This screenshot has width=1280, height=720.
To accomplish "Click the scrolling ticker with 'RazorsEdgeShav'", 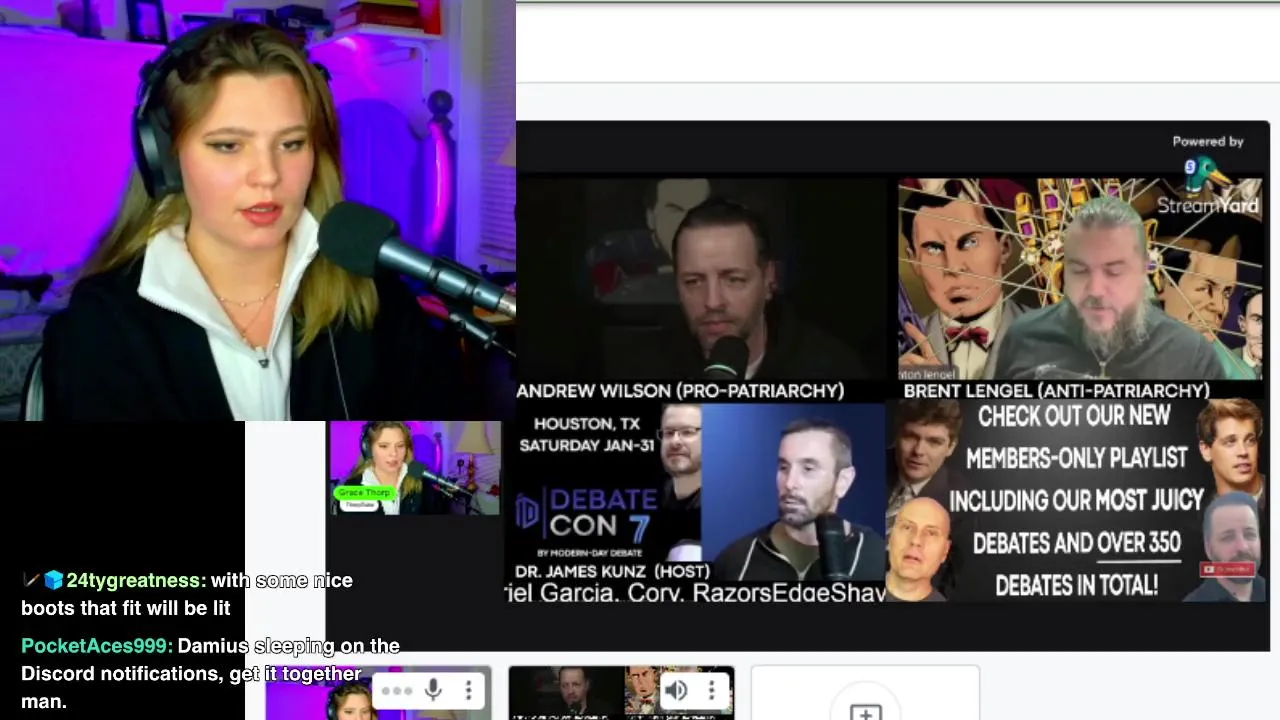I will 695,592.
